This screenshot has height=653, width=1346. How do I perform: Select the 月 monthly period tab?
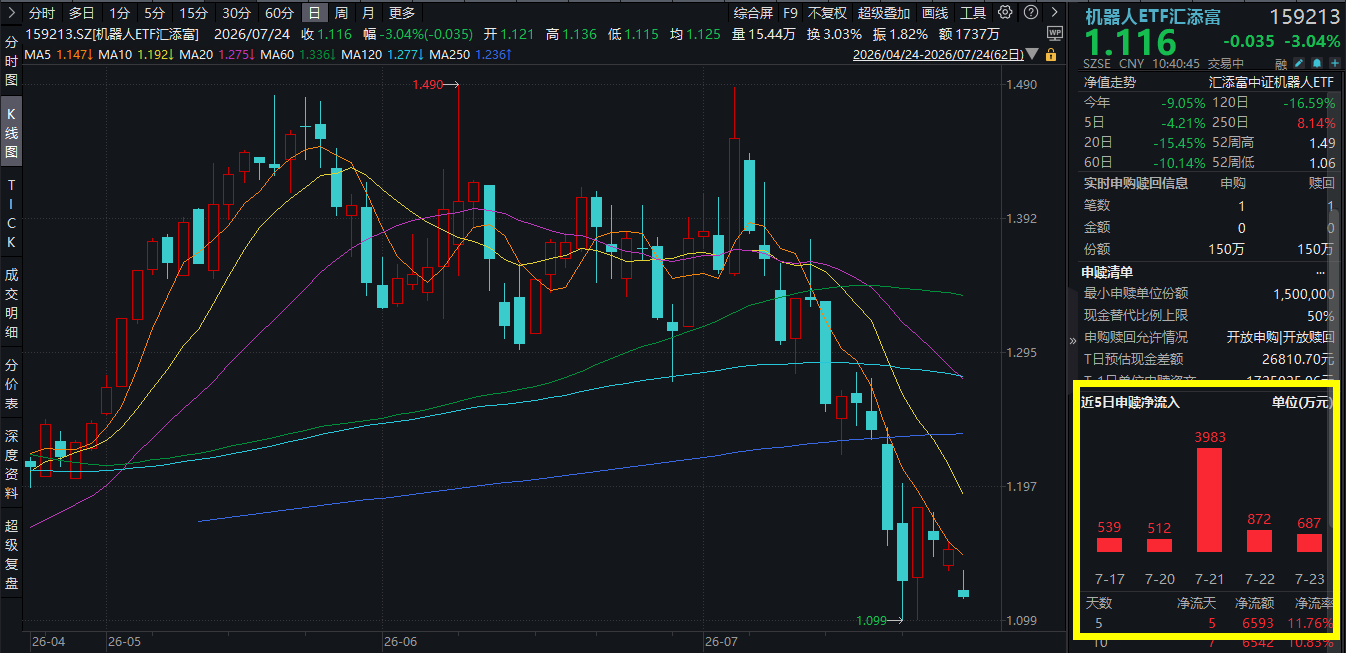pyautogui.click(x=368, y=13)
